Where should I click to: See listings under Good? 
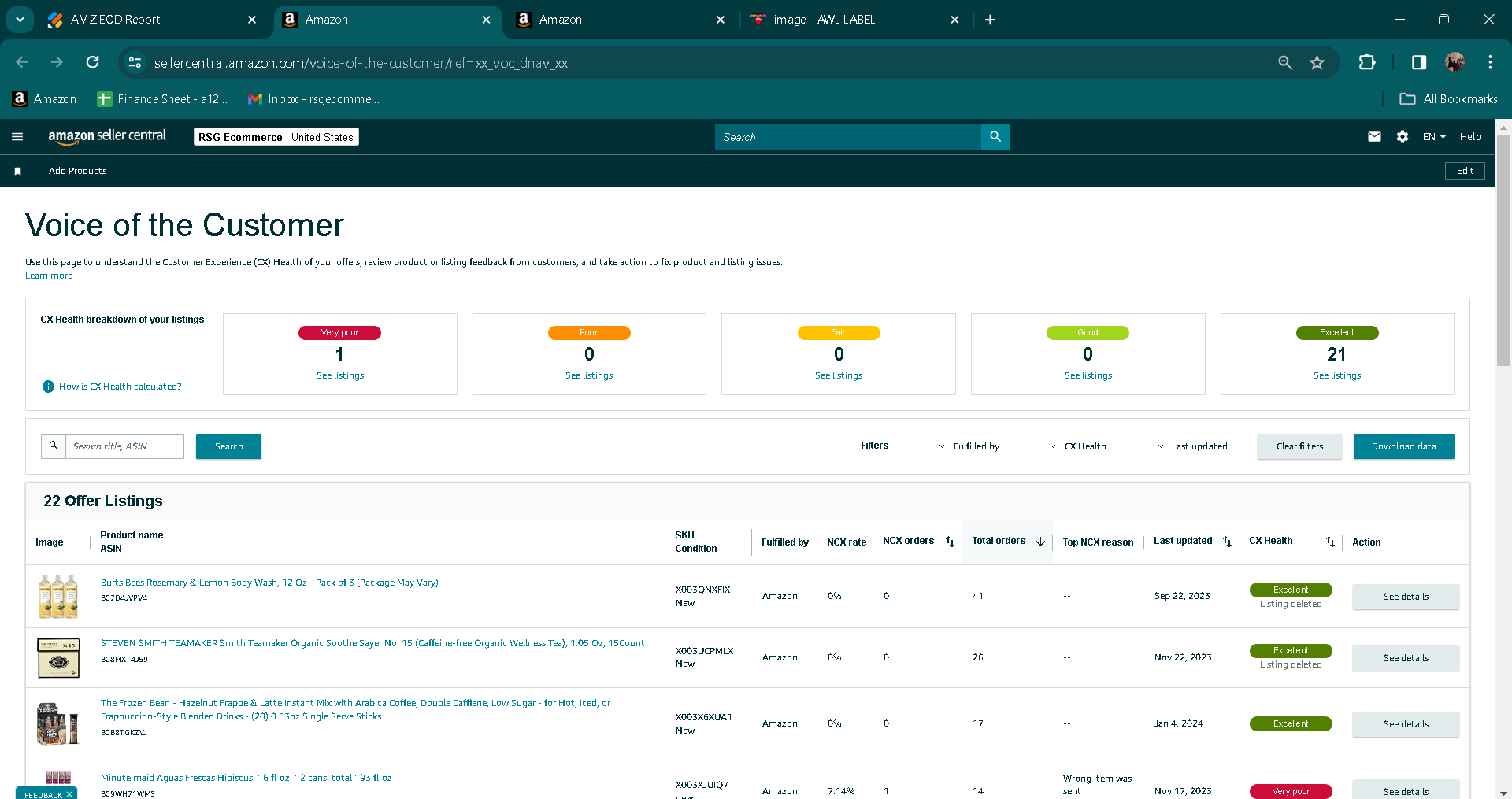[x=1088, y=375]
